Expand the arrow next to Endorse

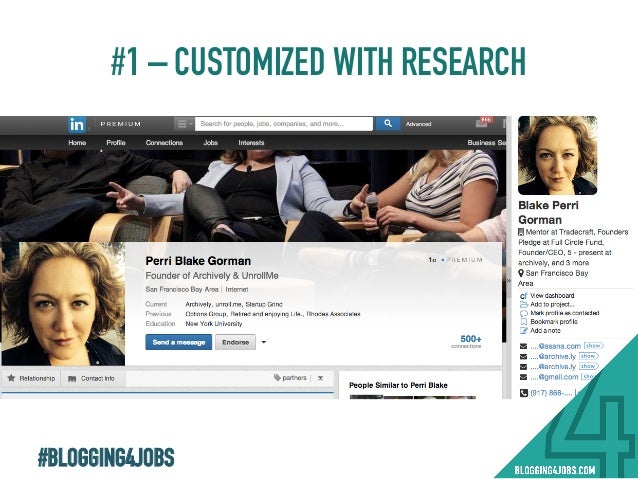(x=264, y=342)
